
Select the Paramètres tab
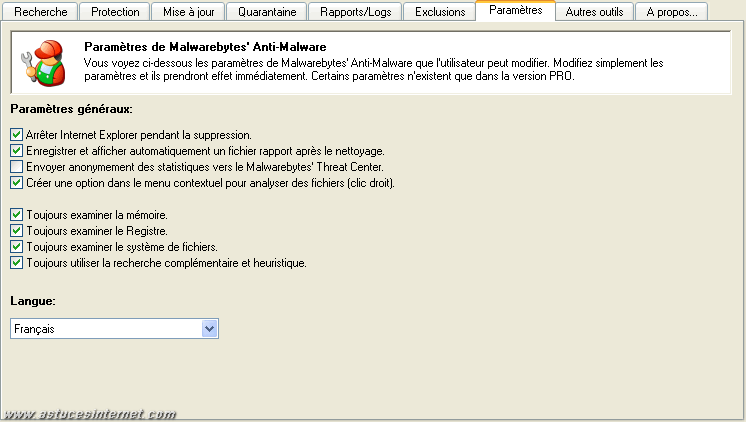click(x=516, y=10)
